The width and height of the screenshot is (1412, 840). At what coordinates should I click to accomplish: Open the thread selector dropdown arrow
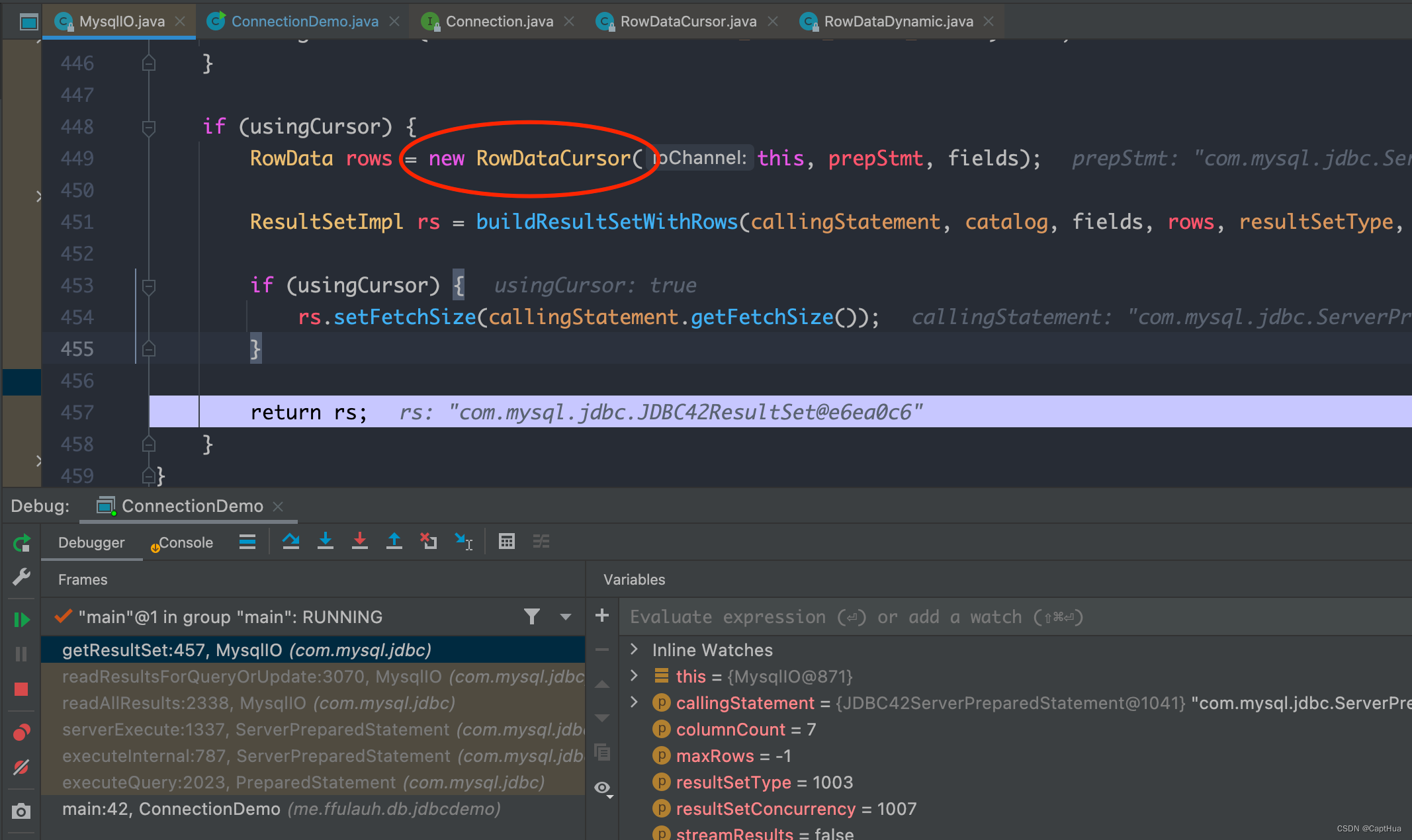pyautogui.click(x=565, y=617)
